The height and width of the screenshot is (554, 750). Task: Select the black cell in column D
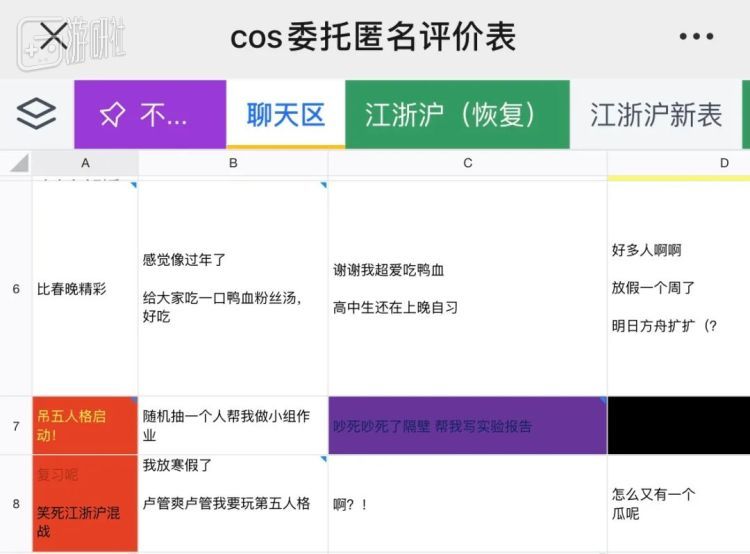click(x=678, y=425)
